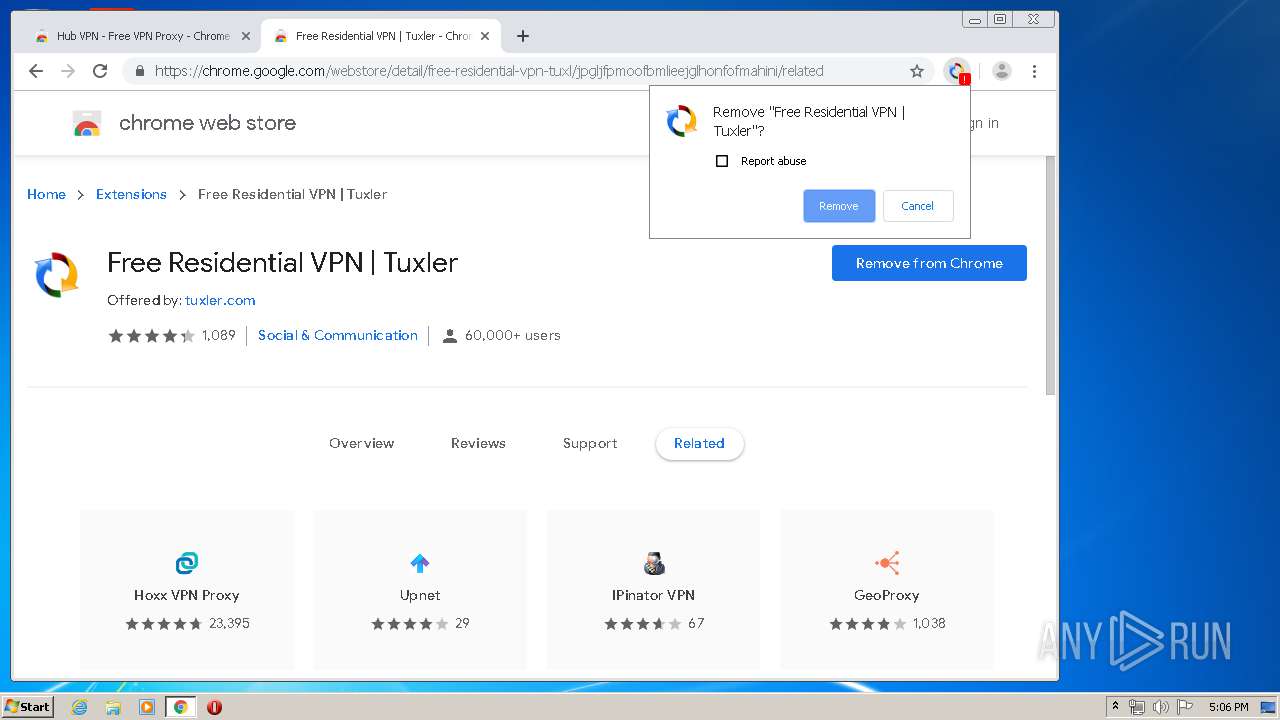Click the padlock site info icon

[x=139, y=71]
